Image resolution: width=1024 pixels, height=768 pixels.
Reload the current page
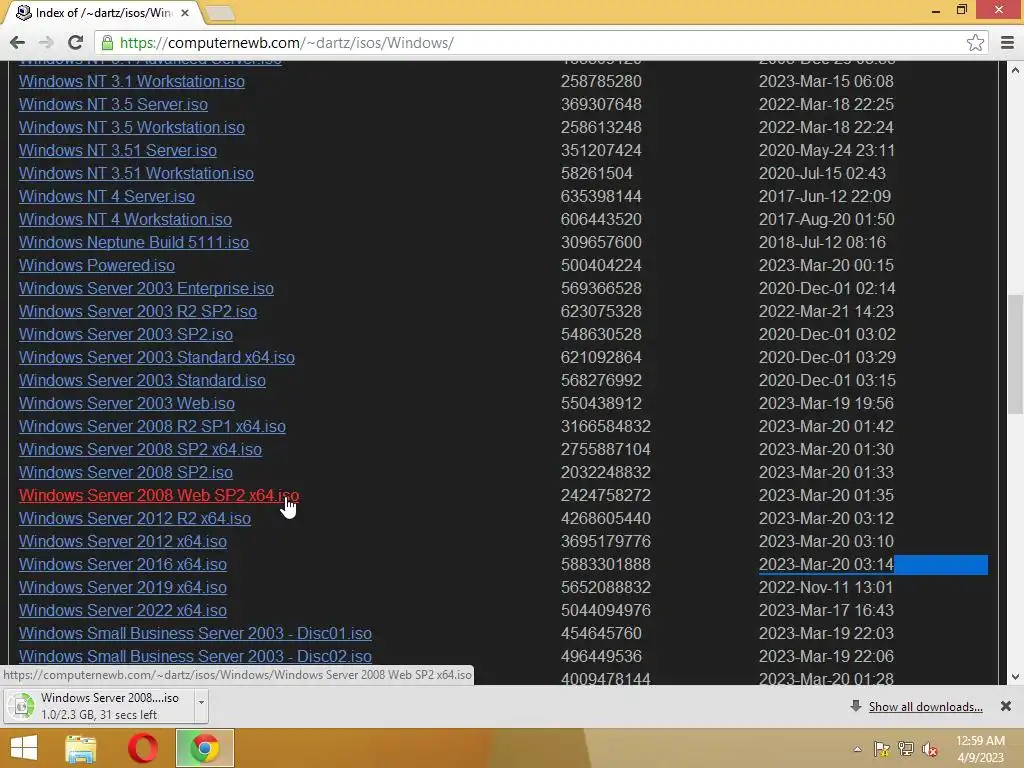point(75,43)
